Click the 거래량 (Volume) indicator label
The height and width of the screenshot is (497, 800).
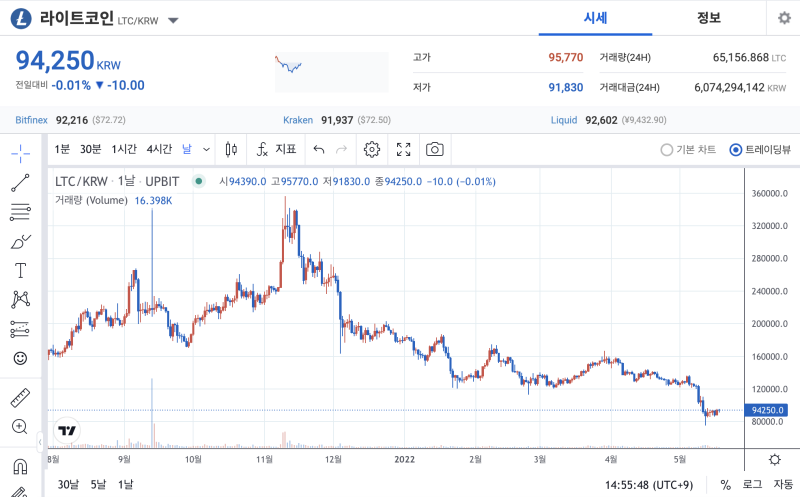click(91, 201)
